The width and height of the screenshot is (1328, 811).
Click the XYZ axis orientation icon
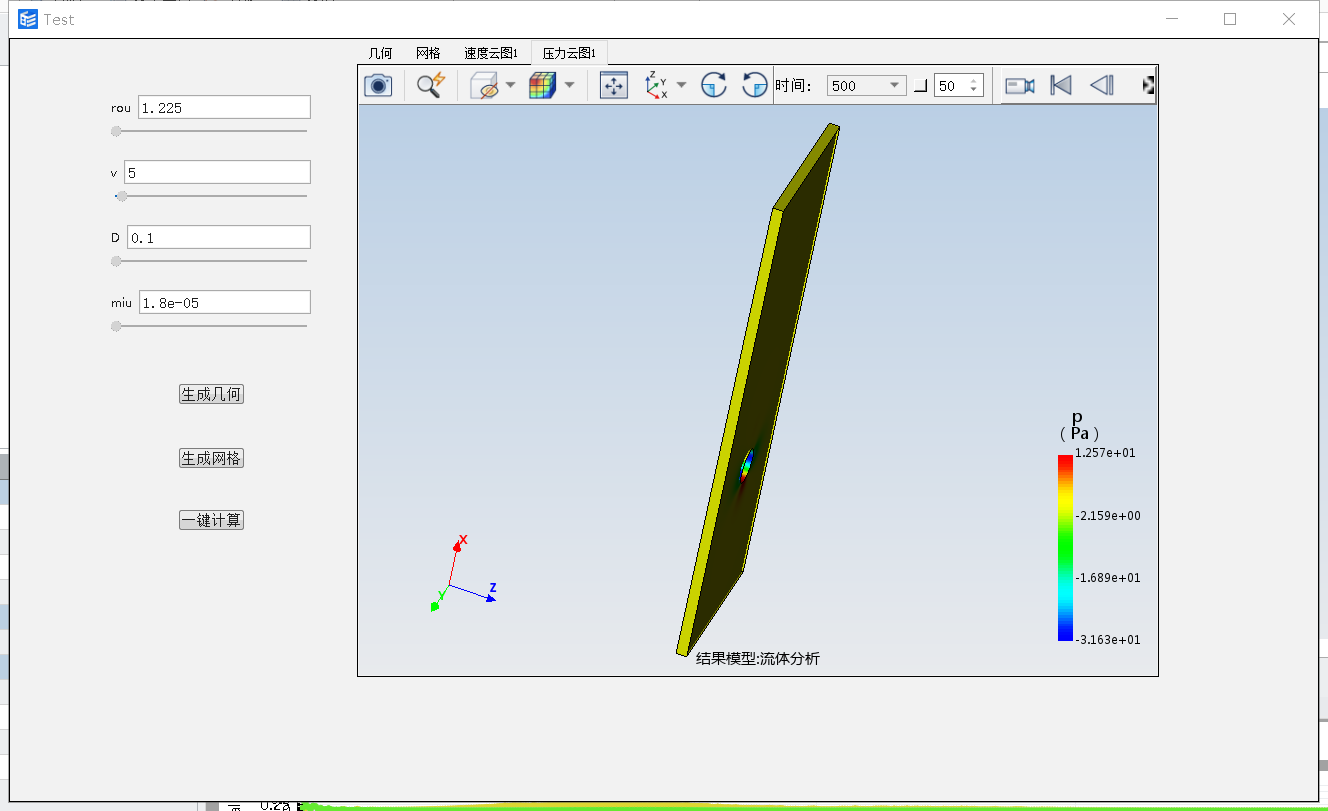656,86
